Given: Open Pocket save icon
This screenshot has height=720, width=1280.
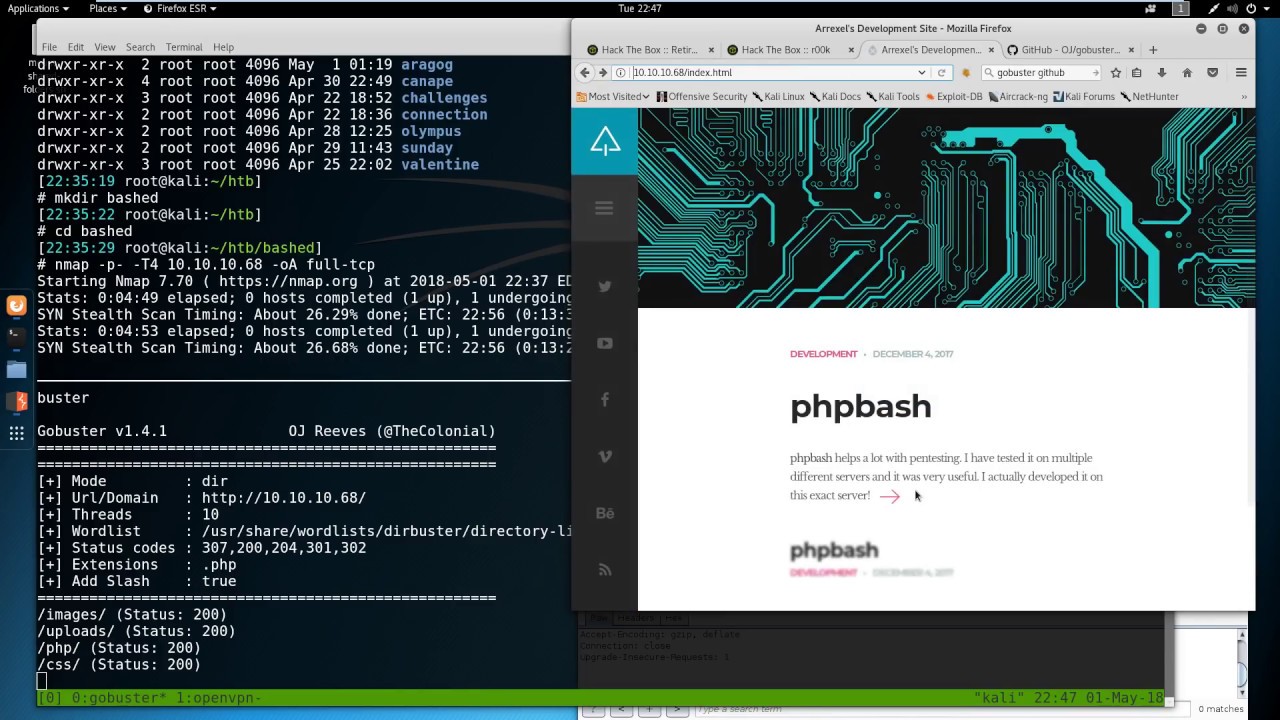Looking at the screenshot, I should click(1212, 72).
